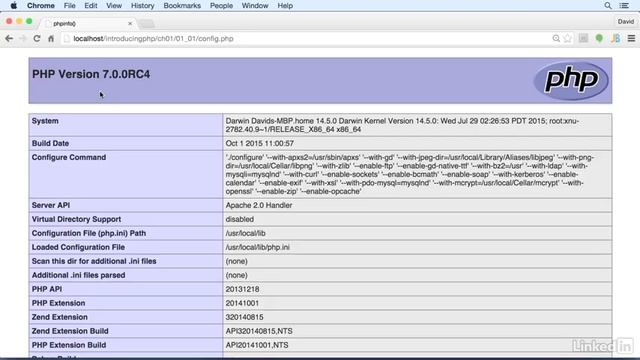This screenshot has height=360, width=640.
Task: Open the Chrome hamburger menu
Action: tap(631, 38)
